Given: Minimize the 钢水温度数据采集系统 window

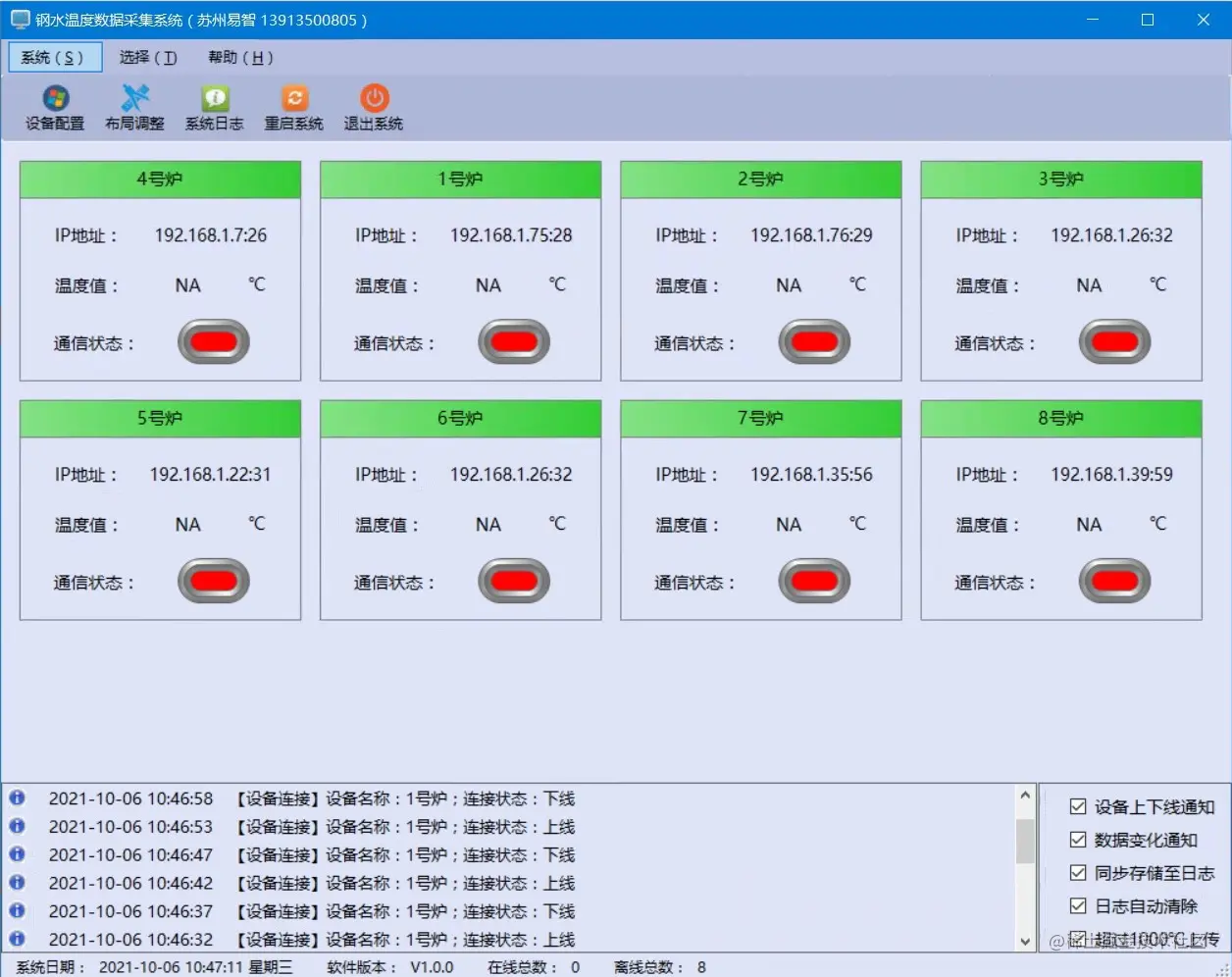Looking at the screenshot, I should pyautogui.click(x=1093, y=20).
